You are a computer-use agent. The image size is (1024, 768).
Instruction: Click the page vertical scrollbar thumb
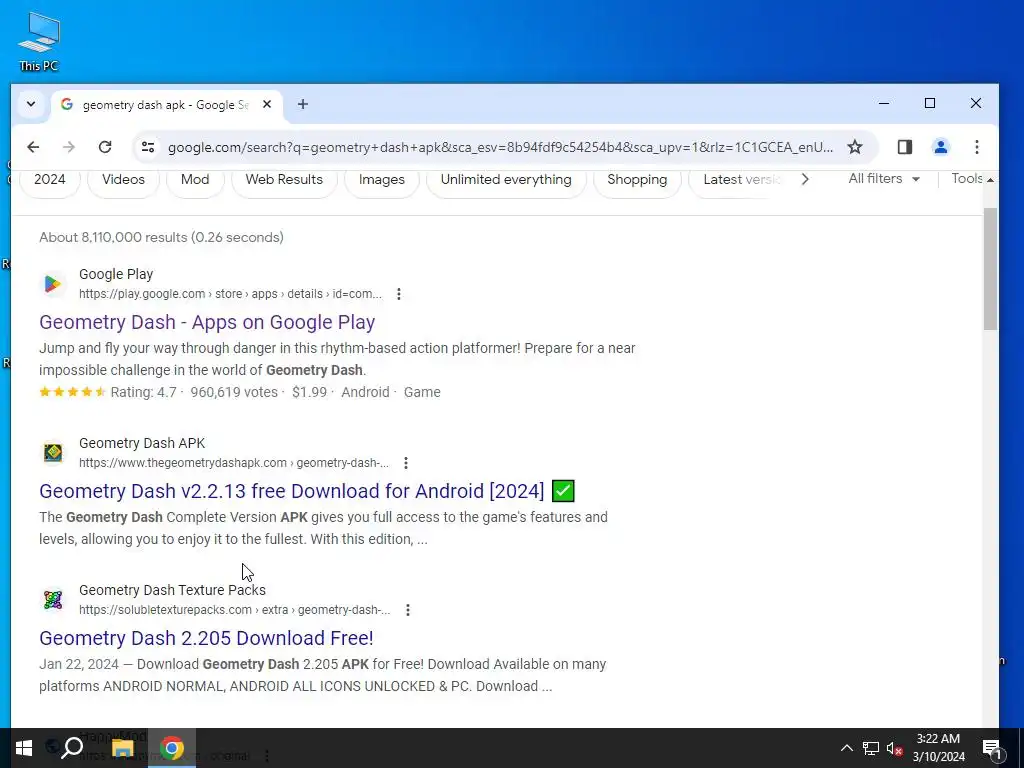pos(990,269)
